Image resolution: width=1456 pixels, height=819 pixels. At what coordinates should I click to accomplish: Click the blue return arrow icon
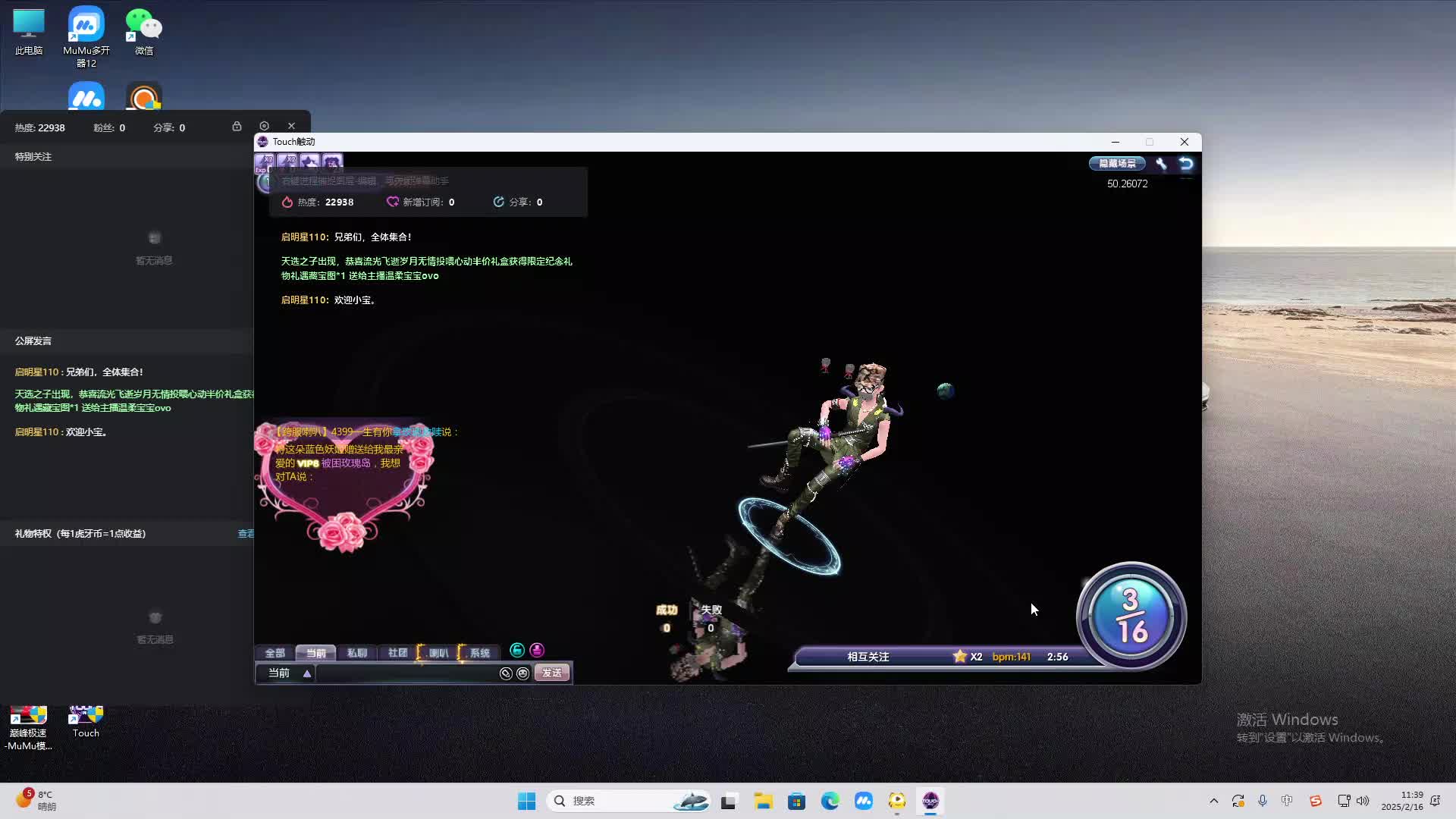coord(1186,164)
